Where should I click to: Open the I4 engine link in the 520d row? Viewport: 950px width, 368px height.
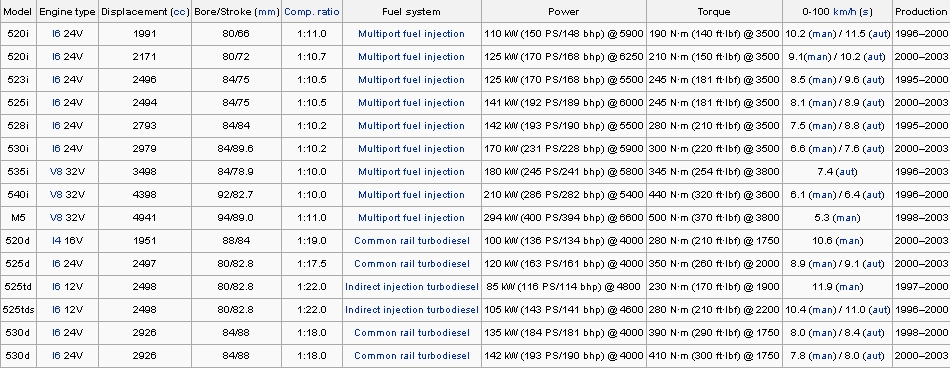[x=56, y=241]
